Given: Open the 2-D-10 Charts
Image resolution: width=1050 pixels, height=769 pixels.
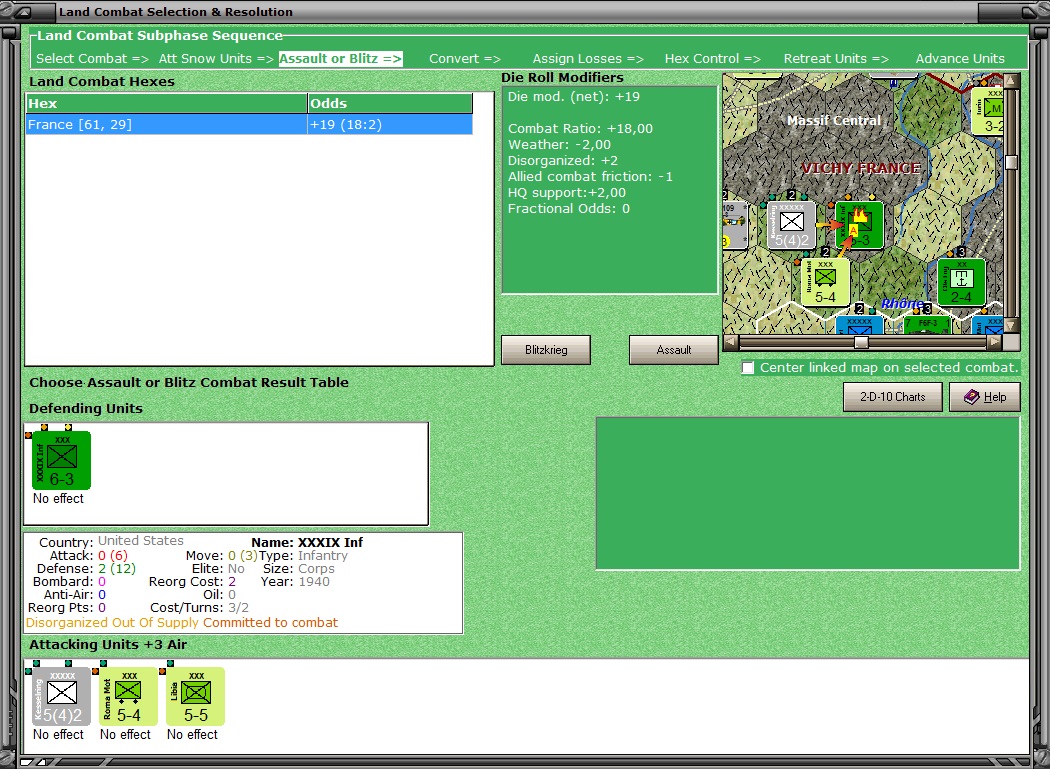Looking at the screenshot, I should tap(893, 397).
